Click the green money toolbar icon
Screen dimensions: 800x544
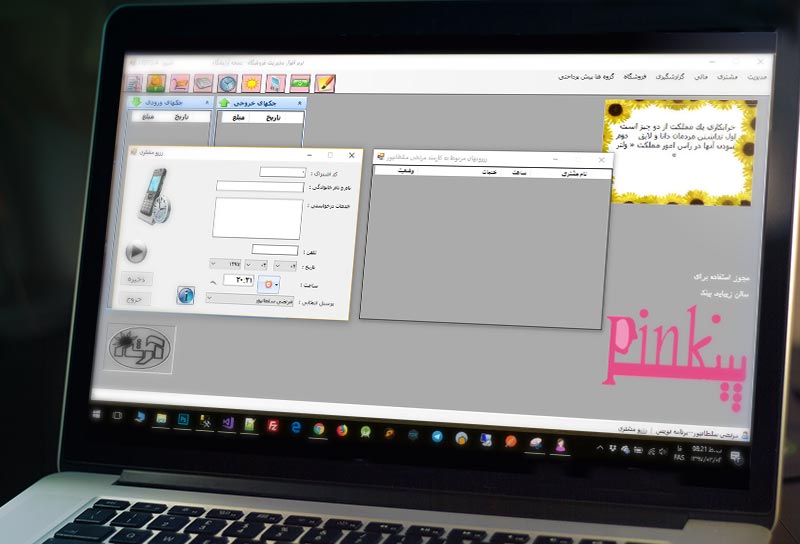[x=300, y=83]
